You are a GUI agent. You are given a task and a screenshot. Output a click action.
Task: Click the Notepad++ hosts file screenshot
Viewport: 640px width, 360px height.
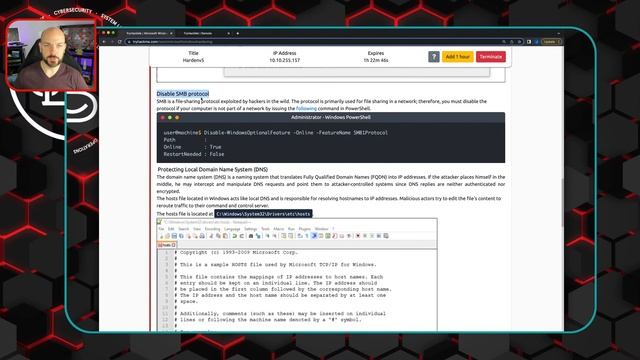click(x=297, y=275)
